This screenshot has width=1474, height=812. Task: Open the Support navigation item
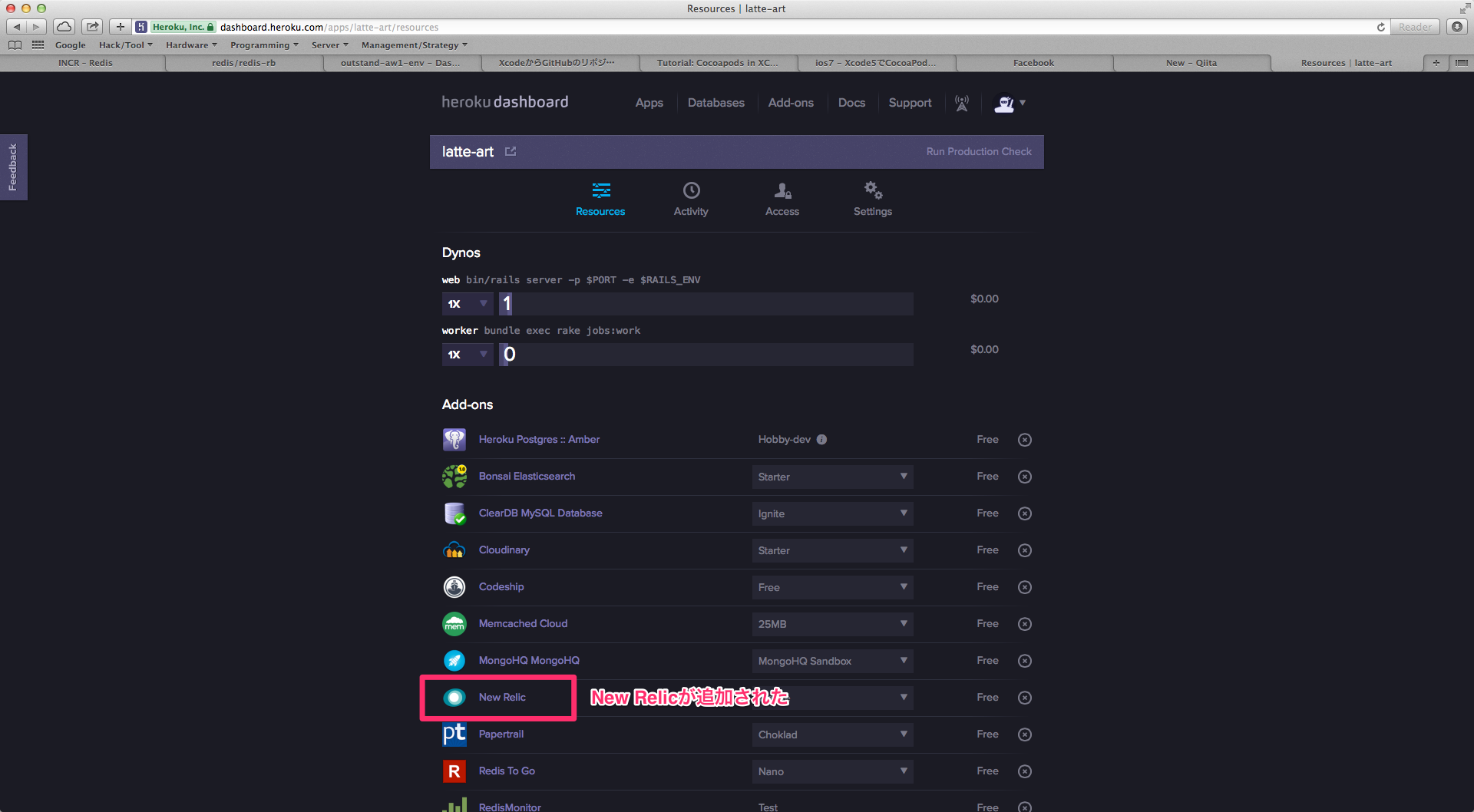[910, 103]
